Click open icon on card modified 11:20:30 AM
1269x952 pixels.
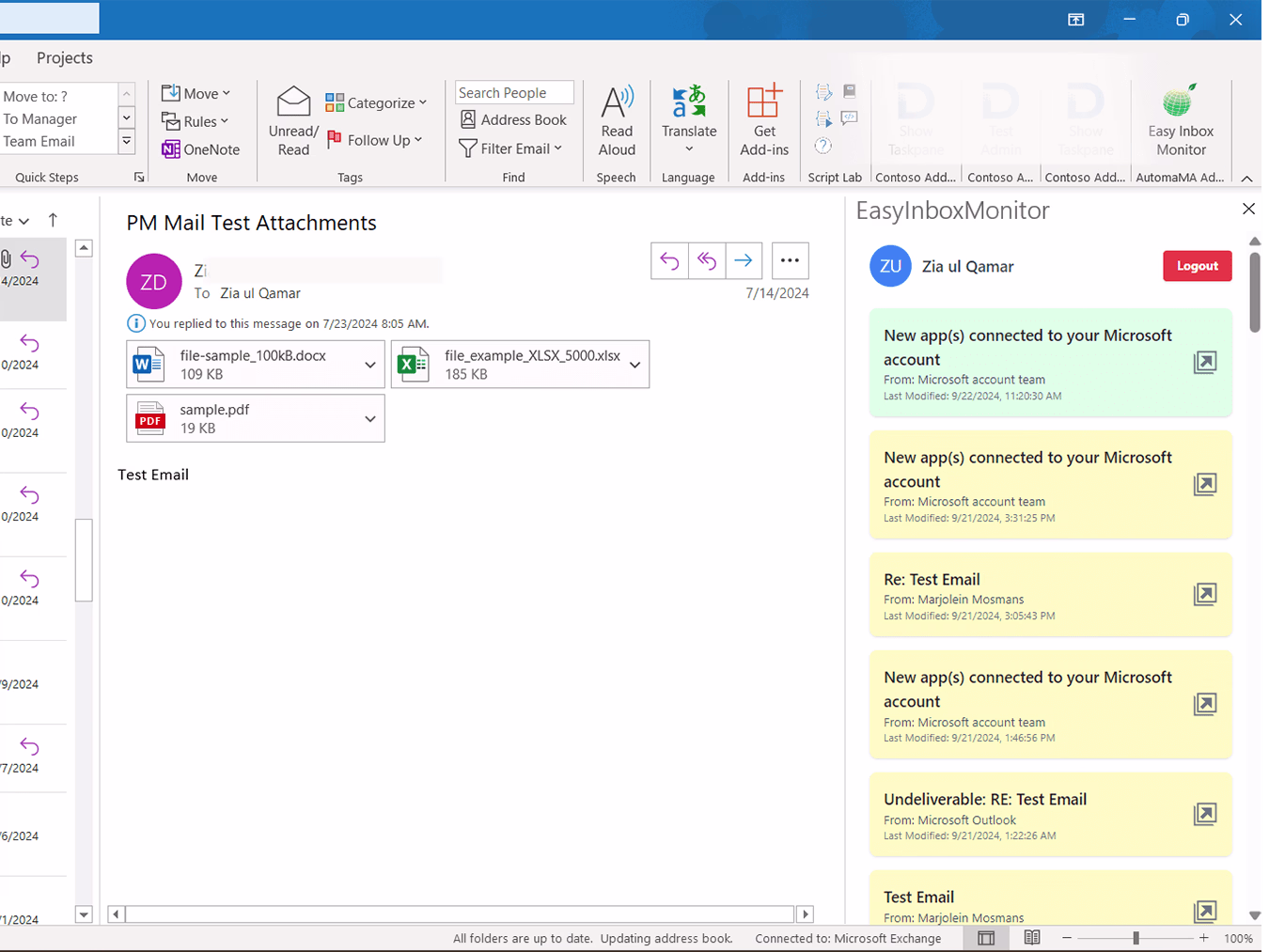pos(1205,362)
